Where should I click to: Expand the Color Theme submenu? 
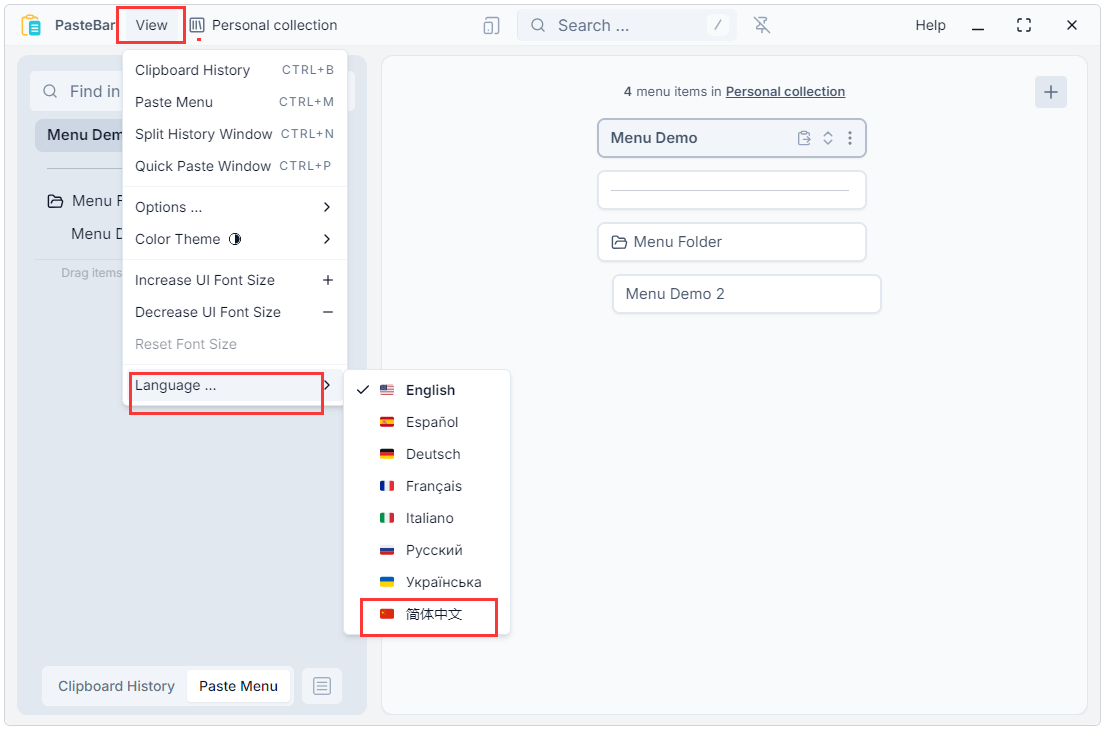[x=234, y=239]
